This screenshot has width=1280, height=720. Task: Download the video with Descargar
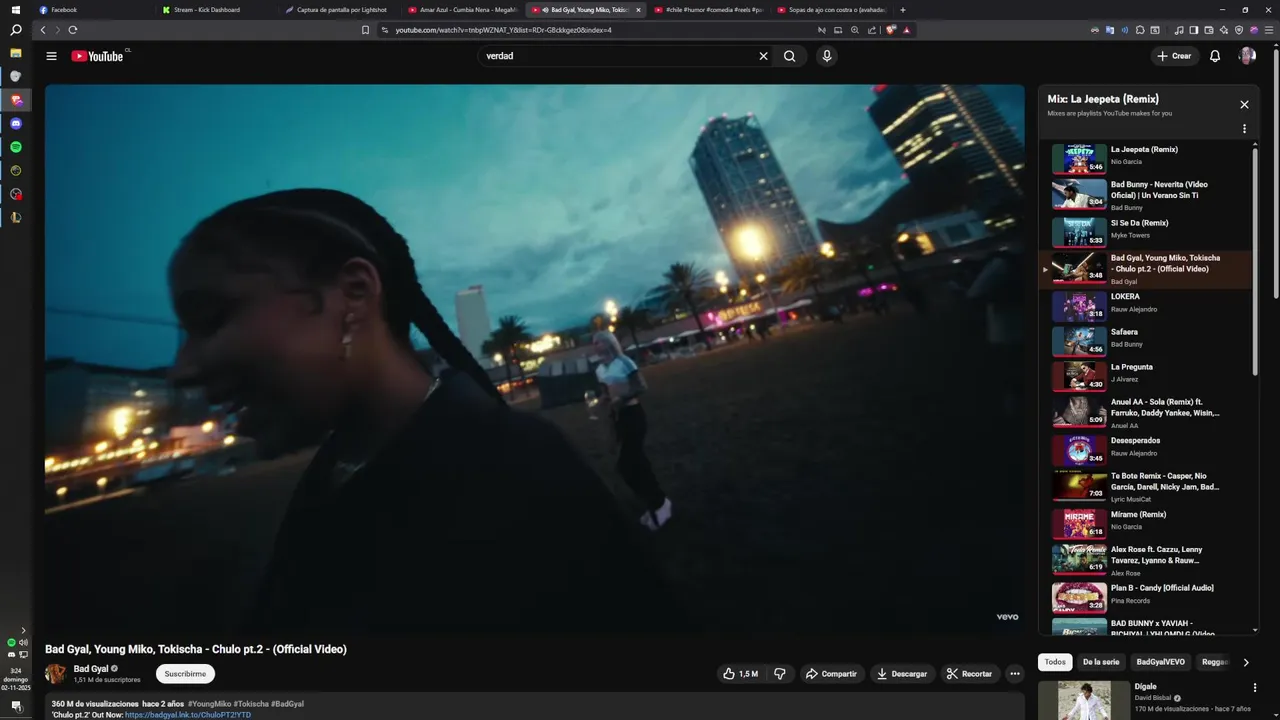[x=902, y=674]
